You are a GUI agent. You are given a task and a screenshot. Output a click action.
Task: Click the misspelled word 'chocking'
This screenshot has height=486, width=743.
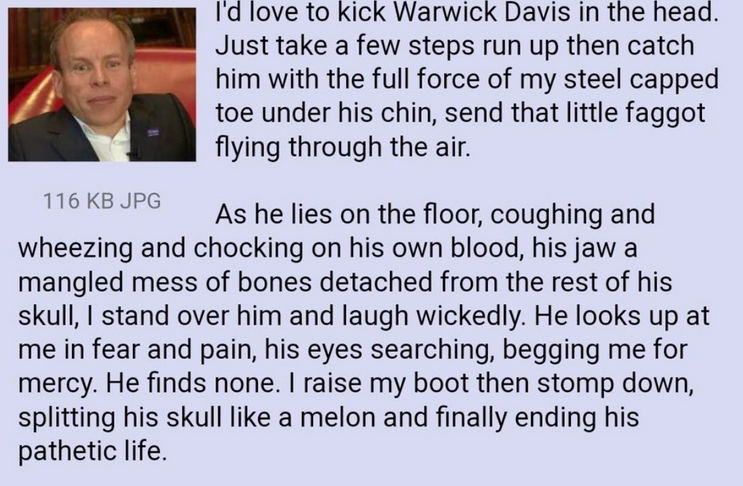pyautogui.click(x=248, y=249)
